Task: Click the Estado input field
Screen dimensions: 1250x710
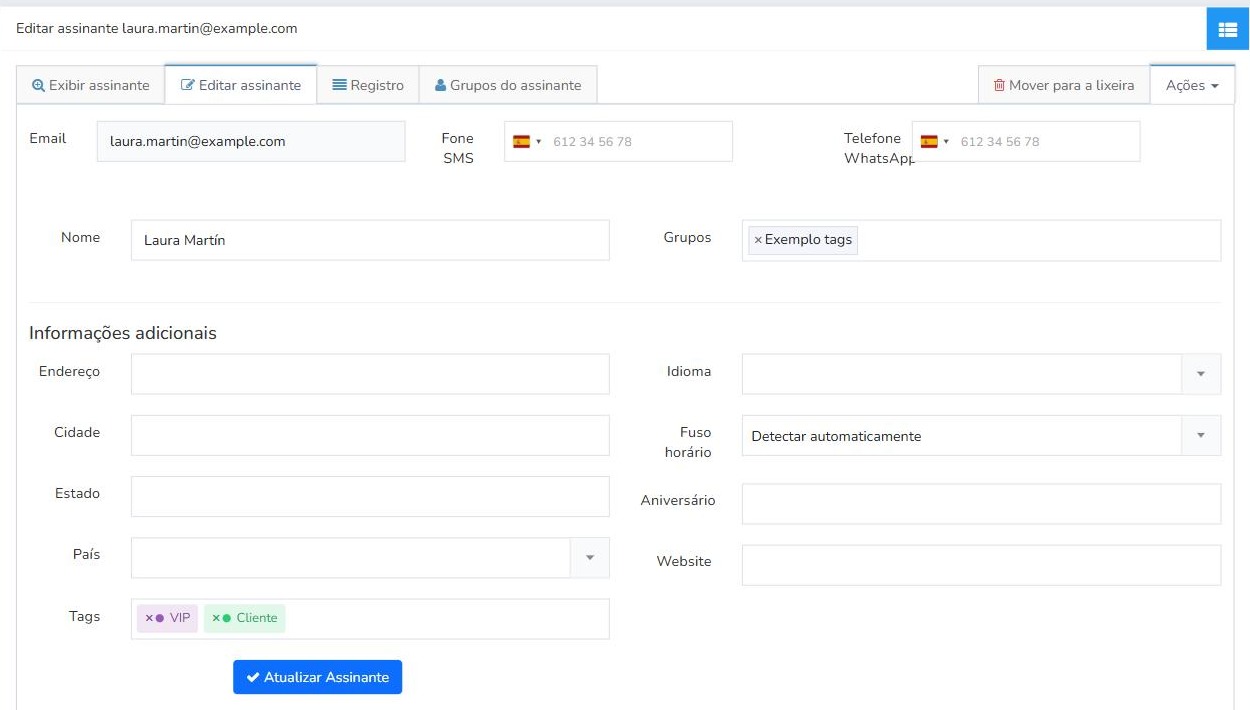Action: [370, 496]
